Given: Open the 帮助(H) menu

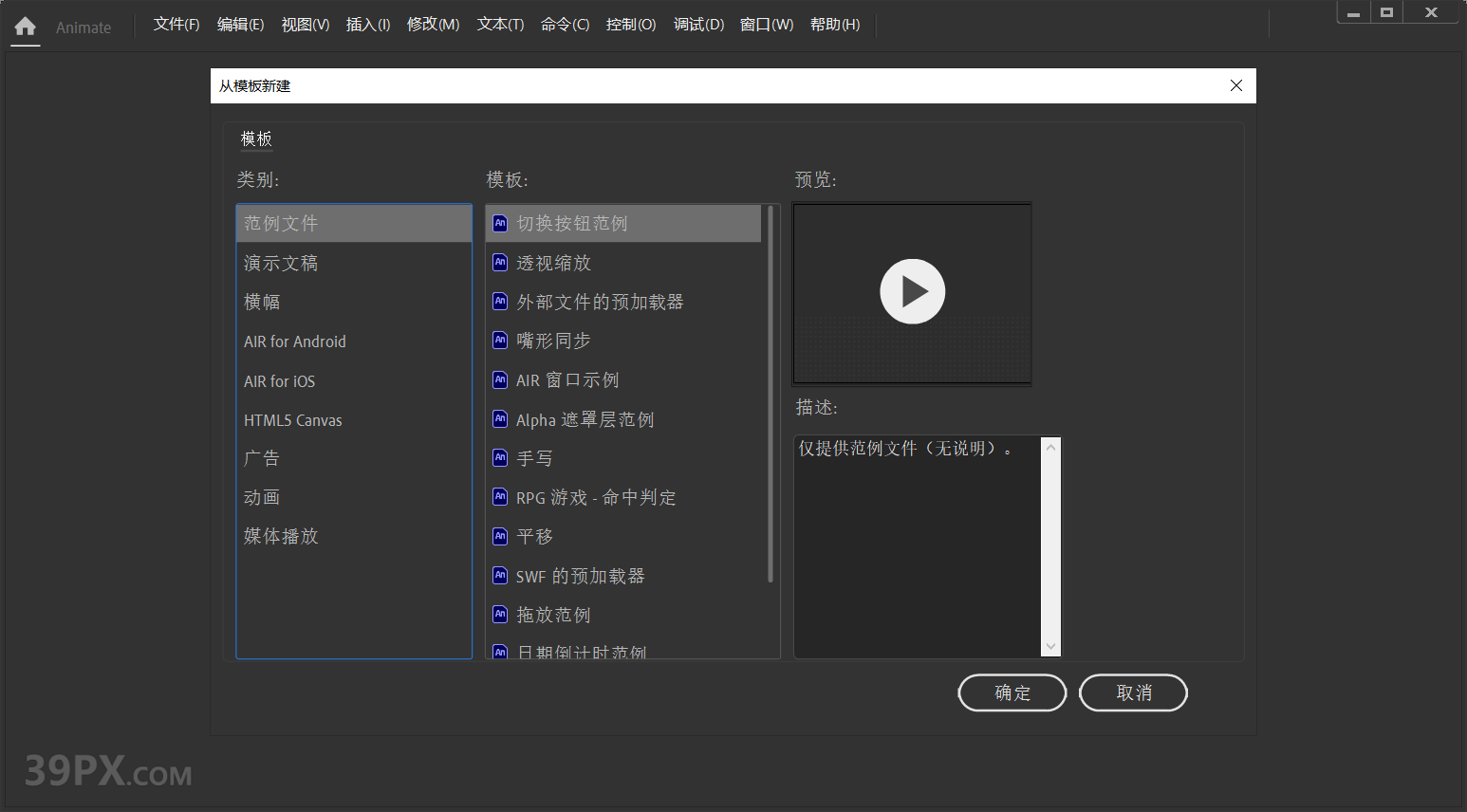Looking at the screenshot, I should pos(835,25).
